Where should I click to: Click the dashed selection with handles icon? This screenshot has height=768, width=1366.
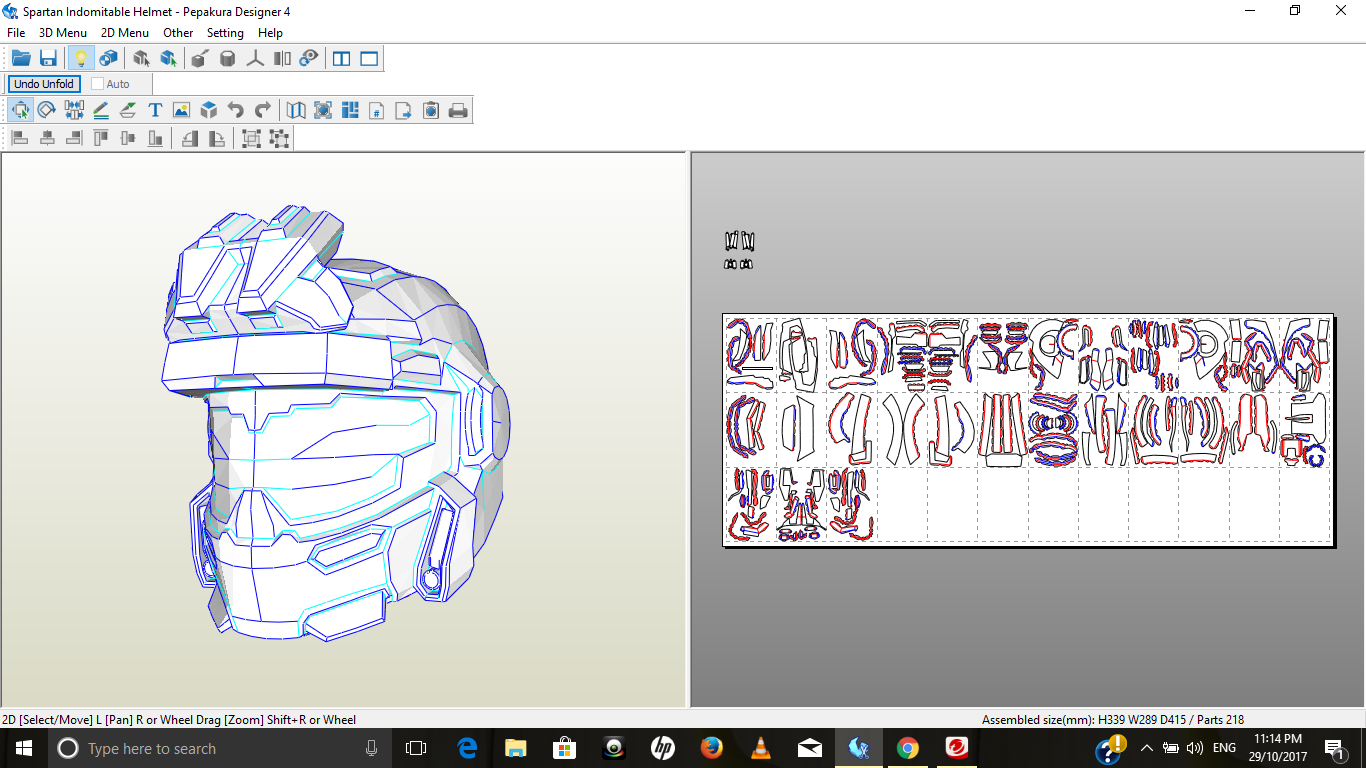click(x=279, y=138)
